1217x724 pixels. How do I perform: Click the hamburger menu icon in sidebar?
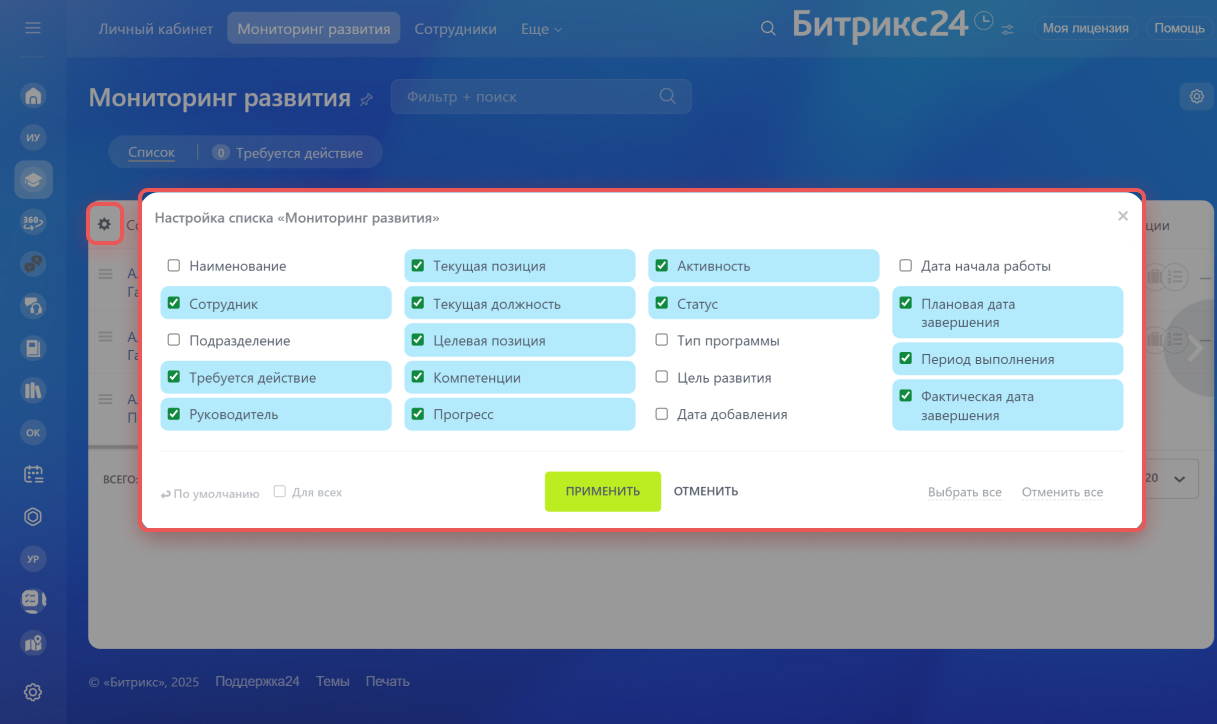(x=33, y=28)
